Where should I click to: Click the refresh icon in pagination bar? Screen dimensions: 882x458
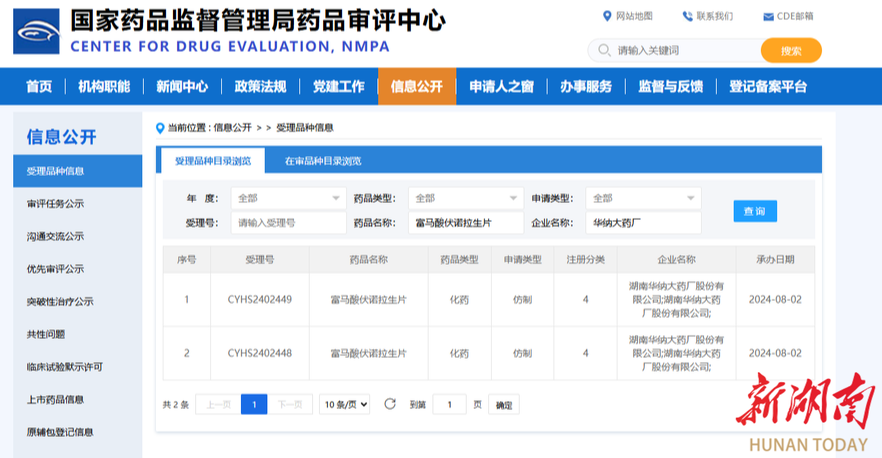(390, 404)
